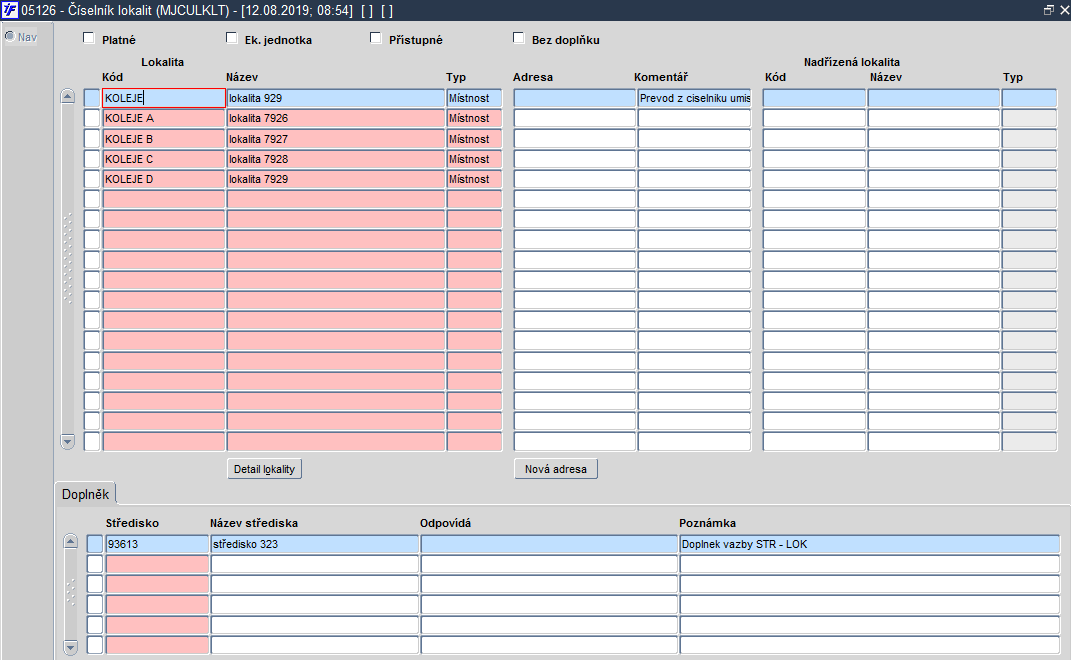Viewport: 1071px width, 660px height.
Task: Click the Nová adresa button
Action: tap(556, 469)
